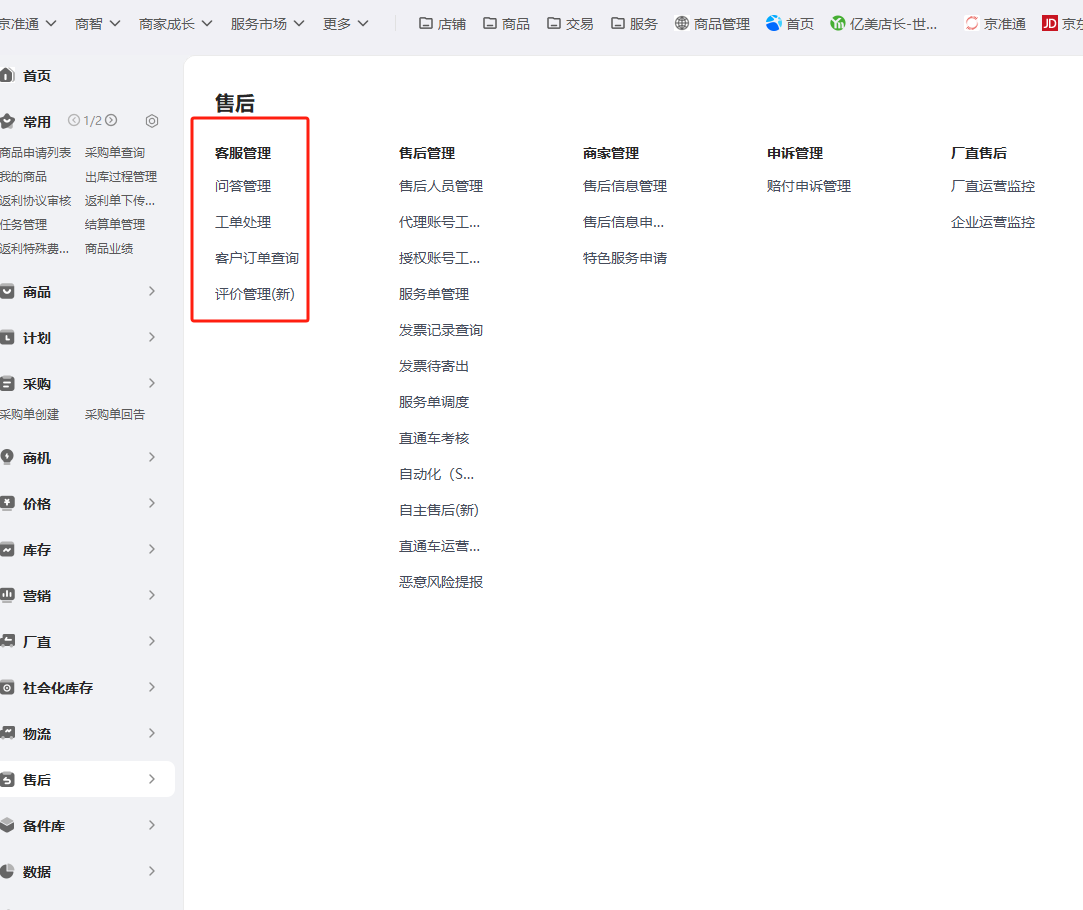
Task: Go to next page of 常用 shortcuts
Action: point(111,121)
